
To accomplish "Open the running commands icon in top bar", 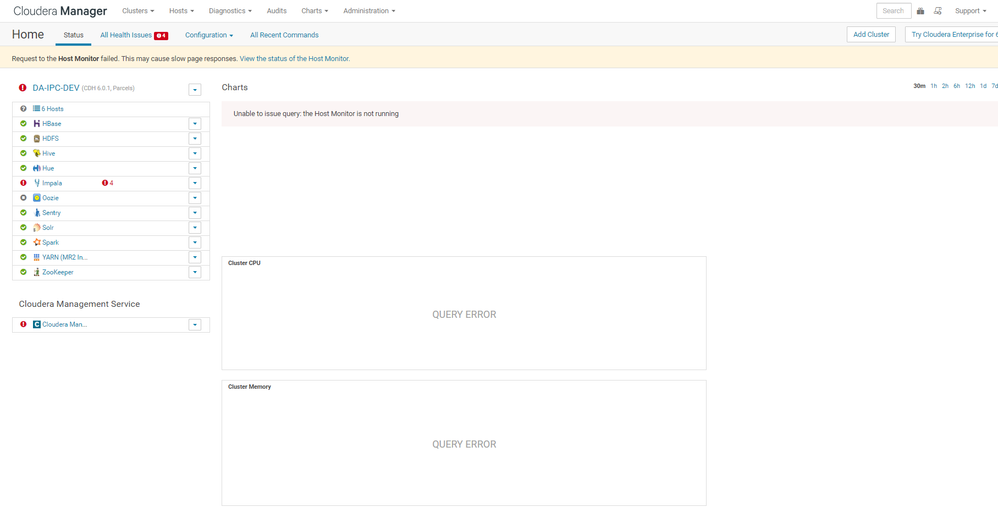I will click(x=938, y=11).
